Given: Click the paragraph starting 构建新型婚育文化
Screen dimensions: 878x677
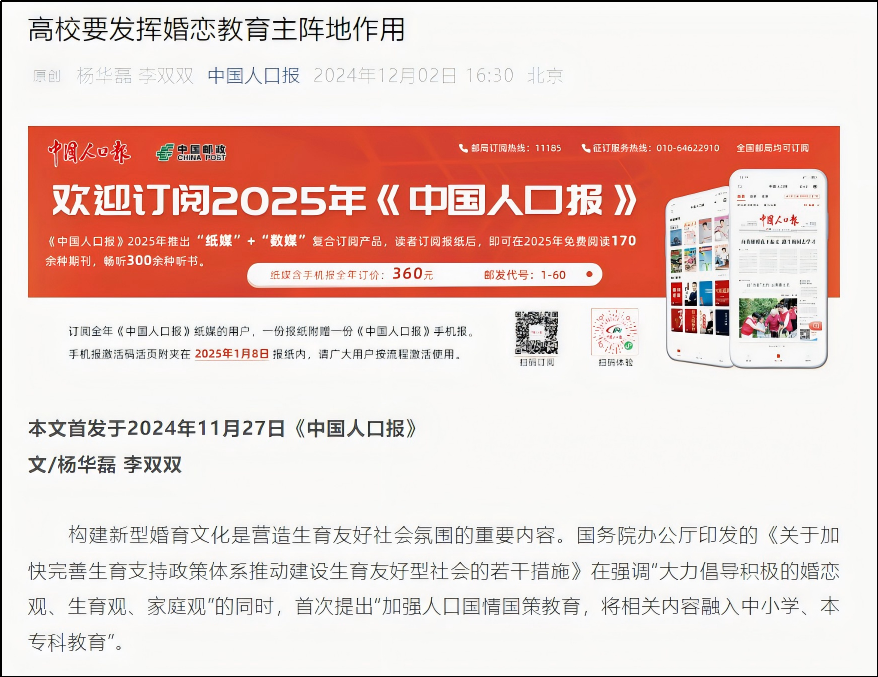Looking at the screenshot, I should (434, 589).
